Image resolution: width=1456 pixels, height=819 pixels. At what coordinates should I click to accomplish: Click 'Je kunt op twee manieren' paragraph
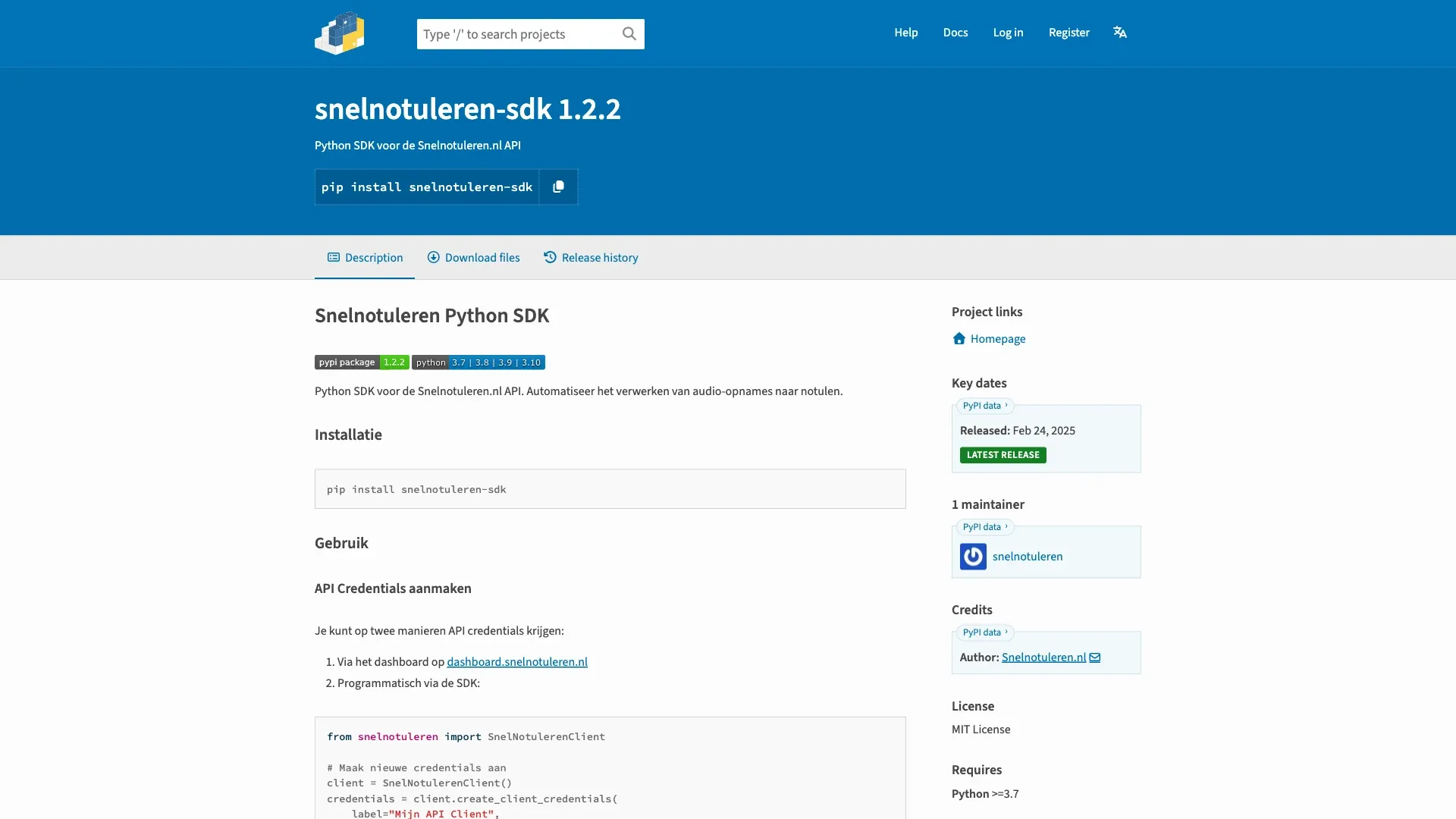point(439,631)
